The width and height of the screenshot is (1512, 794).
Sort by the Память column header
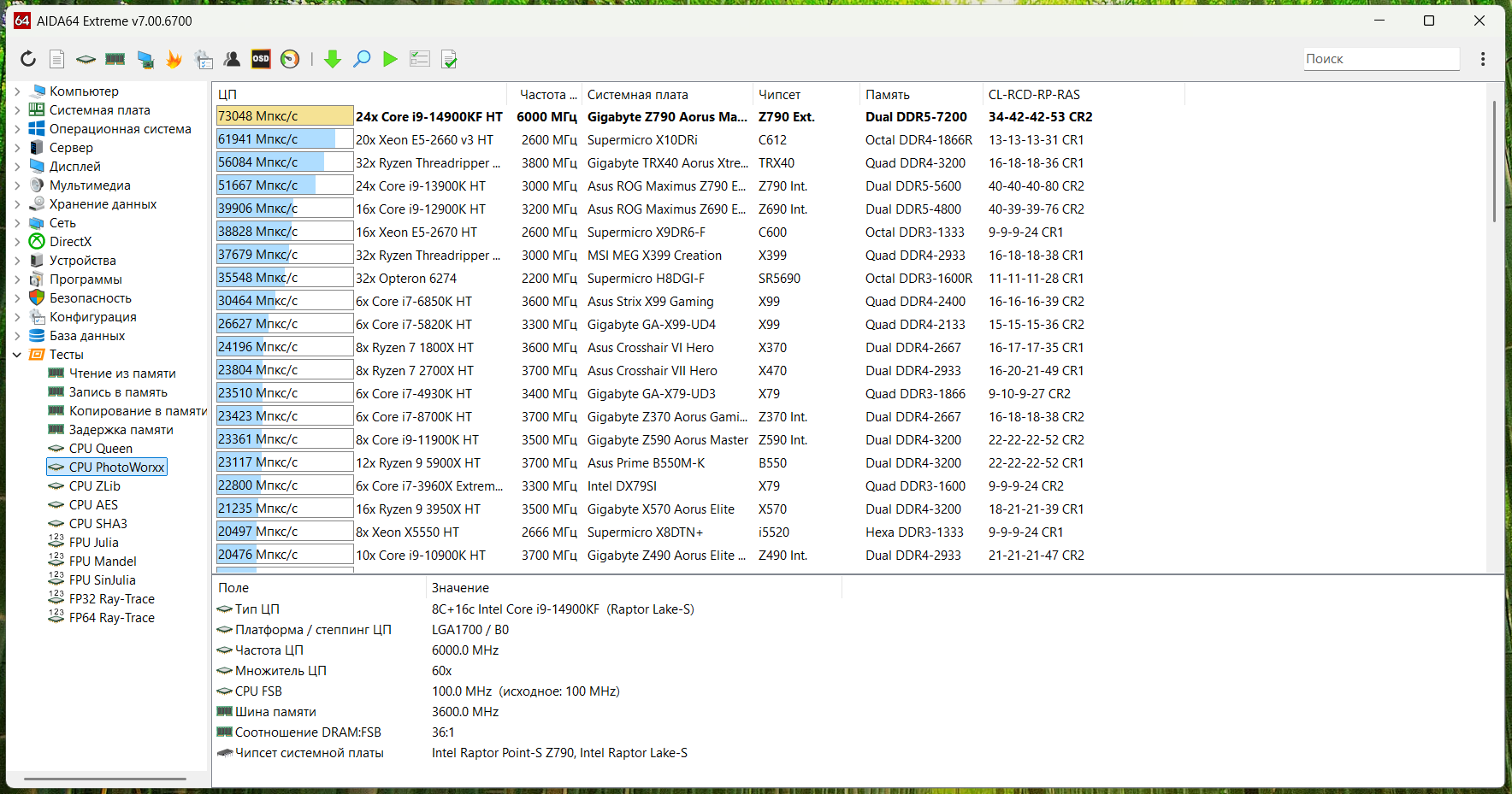click(921, 94)
